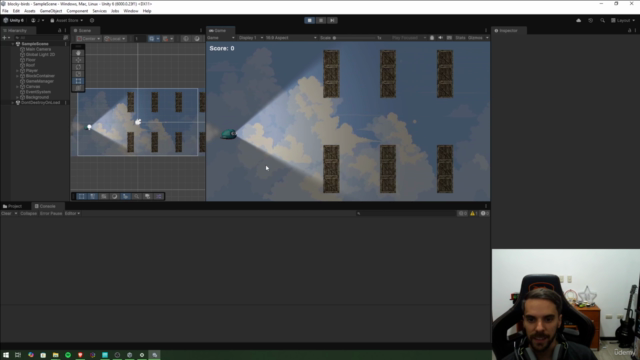Select the Scale tool in Scene toolbar

tap(78, 74)
